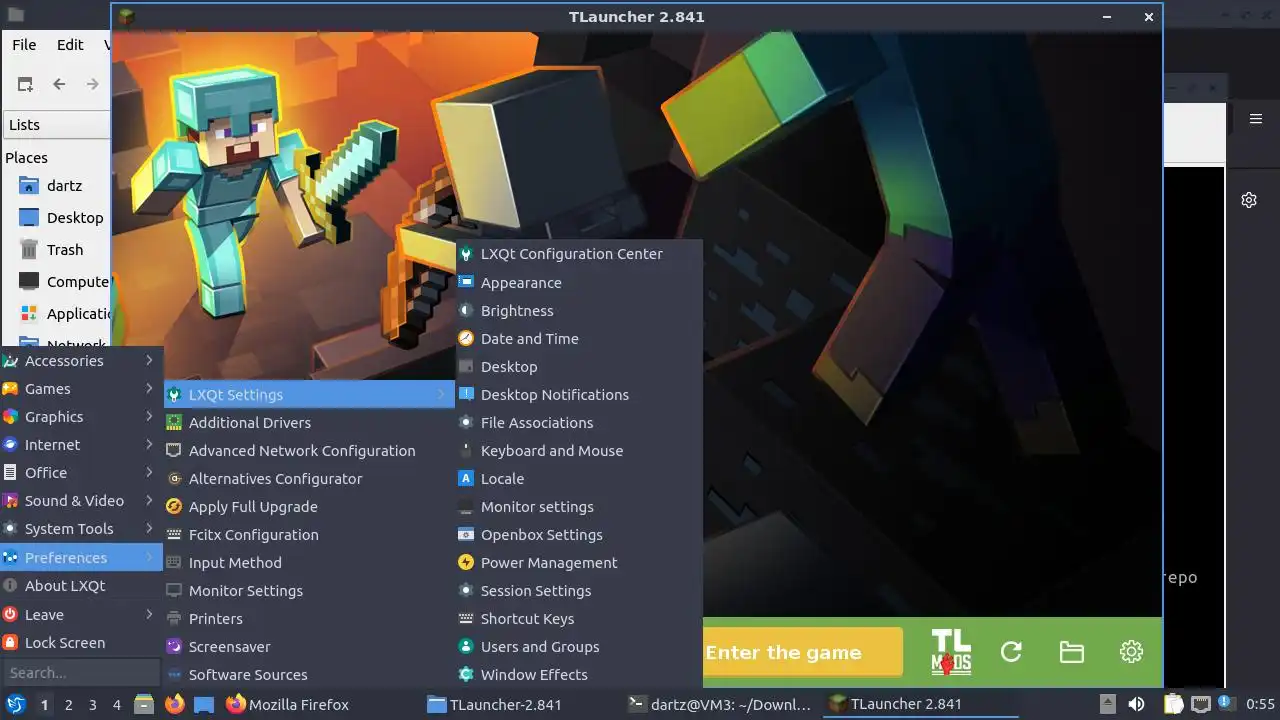Open Brightness settings
This screenshot has width=1280, height=720.
point(579,310)
